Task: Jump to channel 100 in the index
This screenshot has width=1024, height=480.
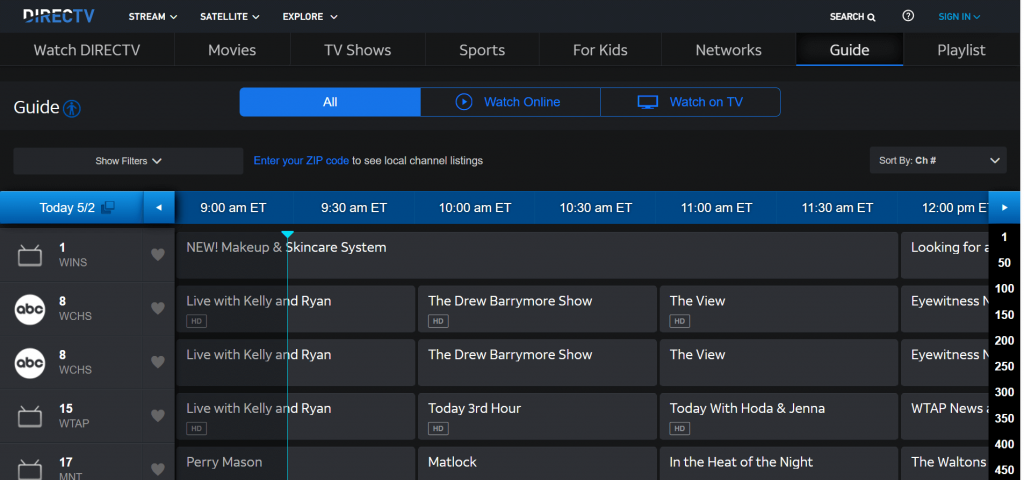Action: 1004,289
